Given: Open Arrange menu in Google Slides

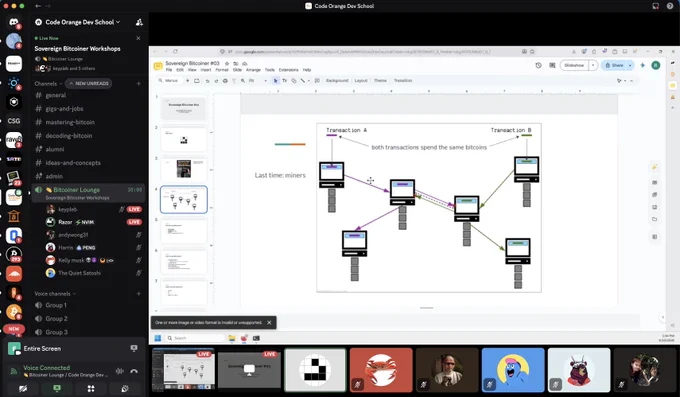Looking at the screenshot, I should click(253, 70).
